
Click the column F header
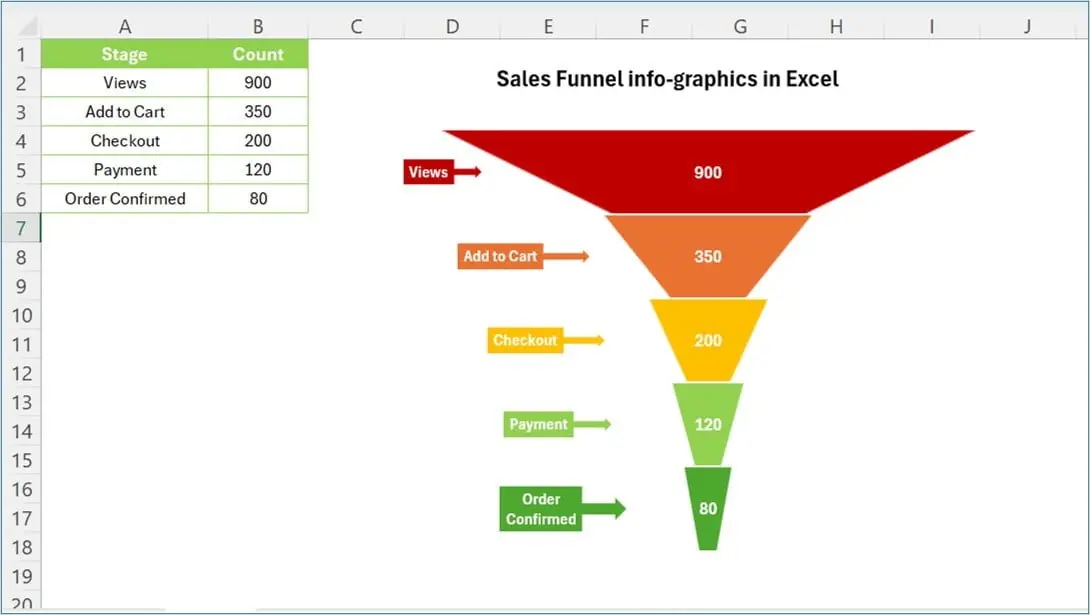coord(644,26)
